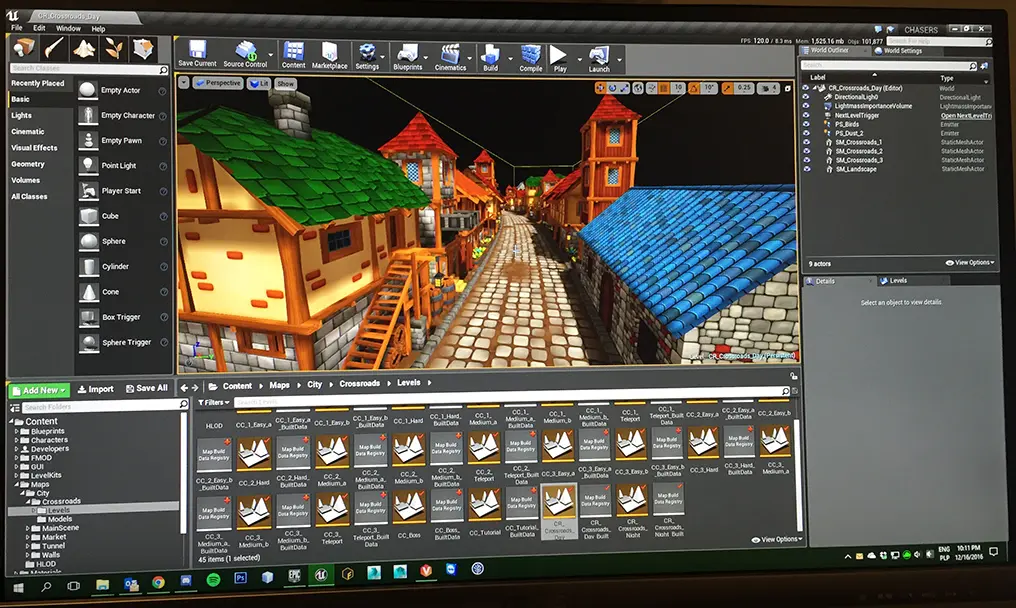Toggle grid snapping in the viewport
The height and width of the screenshot is (608, 1016).
tap(664, 88)
